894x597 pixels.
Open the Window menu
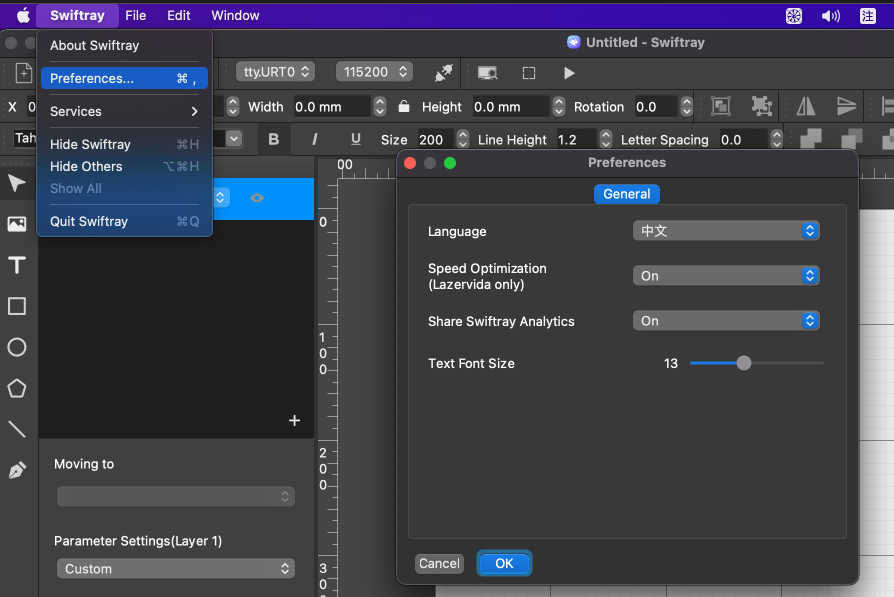235,15
